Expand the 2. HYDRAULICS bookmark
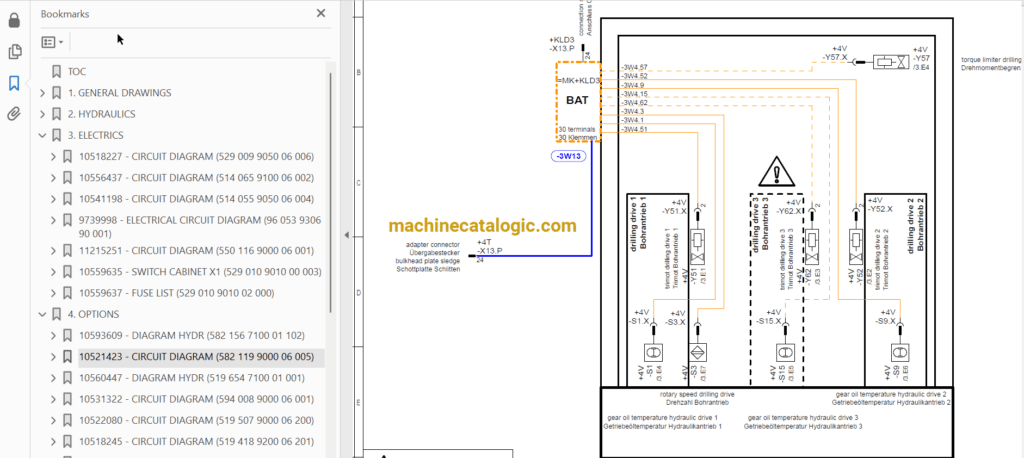 [43, 114]
